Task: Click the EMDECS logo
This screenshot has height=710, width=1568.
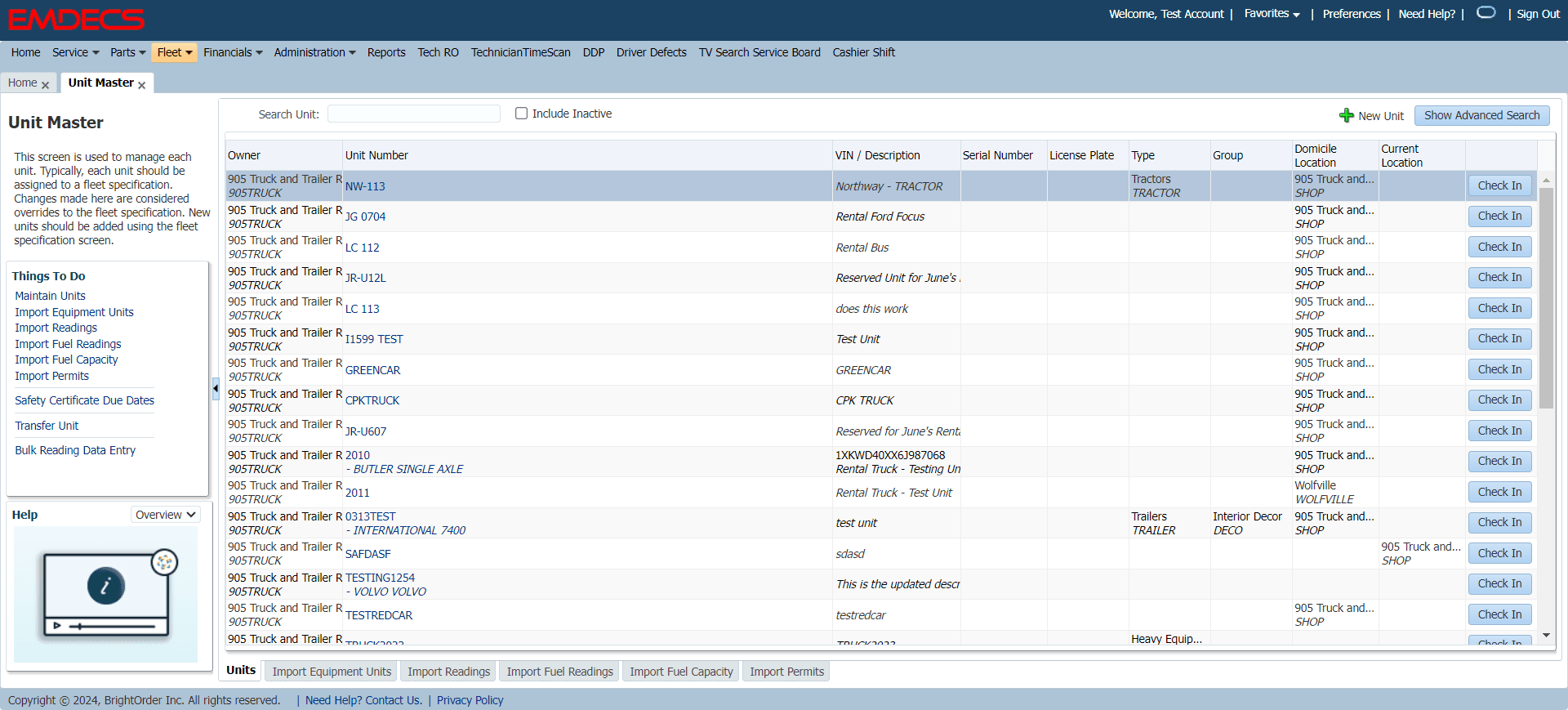Action: pos(76,19)
